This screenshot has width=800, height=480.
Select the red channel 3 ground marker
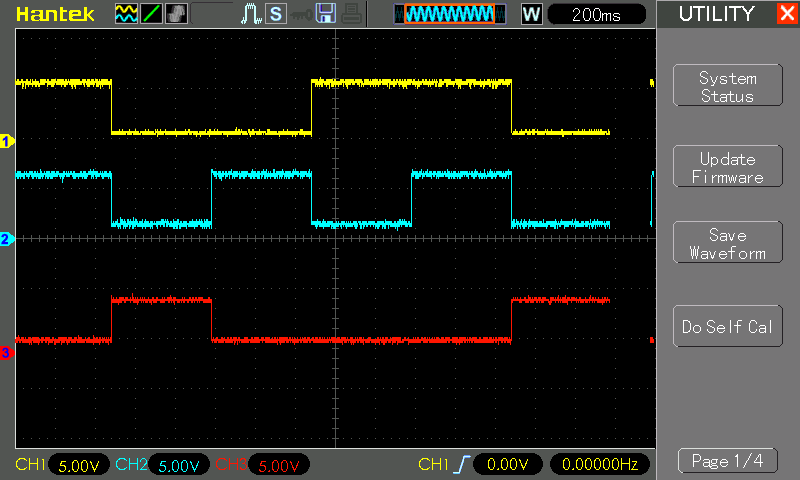pyautogui.click(x=6, y=352)
